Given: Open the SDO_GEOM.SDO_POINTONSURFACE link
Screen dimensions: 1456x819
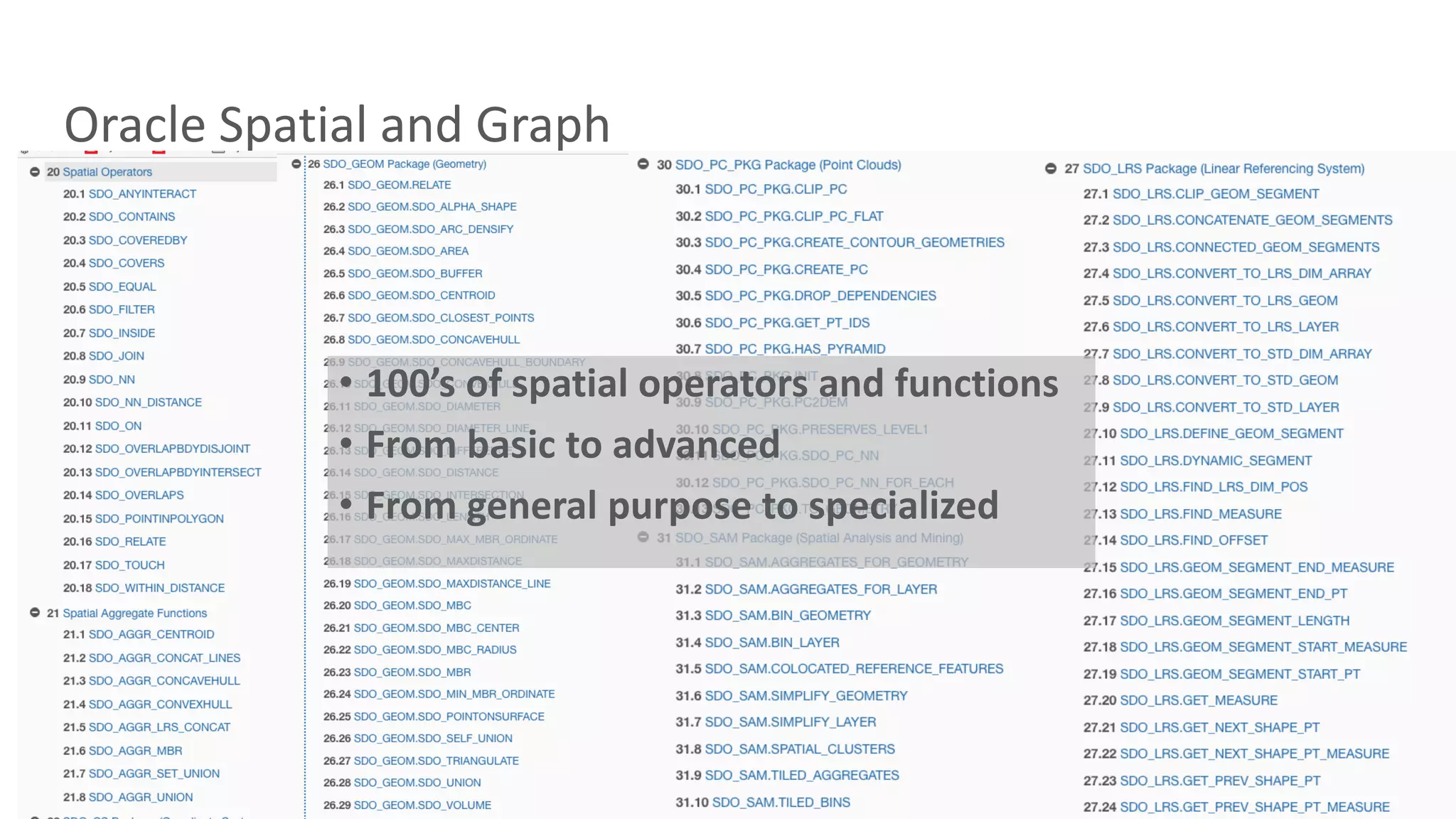Looking at the screenshot, I should point(449,717).
